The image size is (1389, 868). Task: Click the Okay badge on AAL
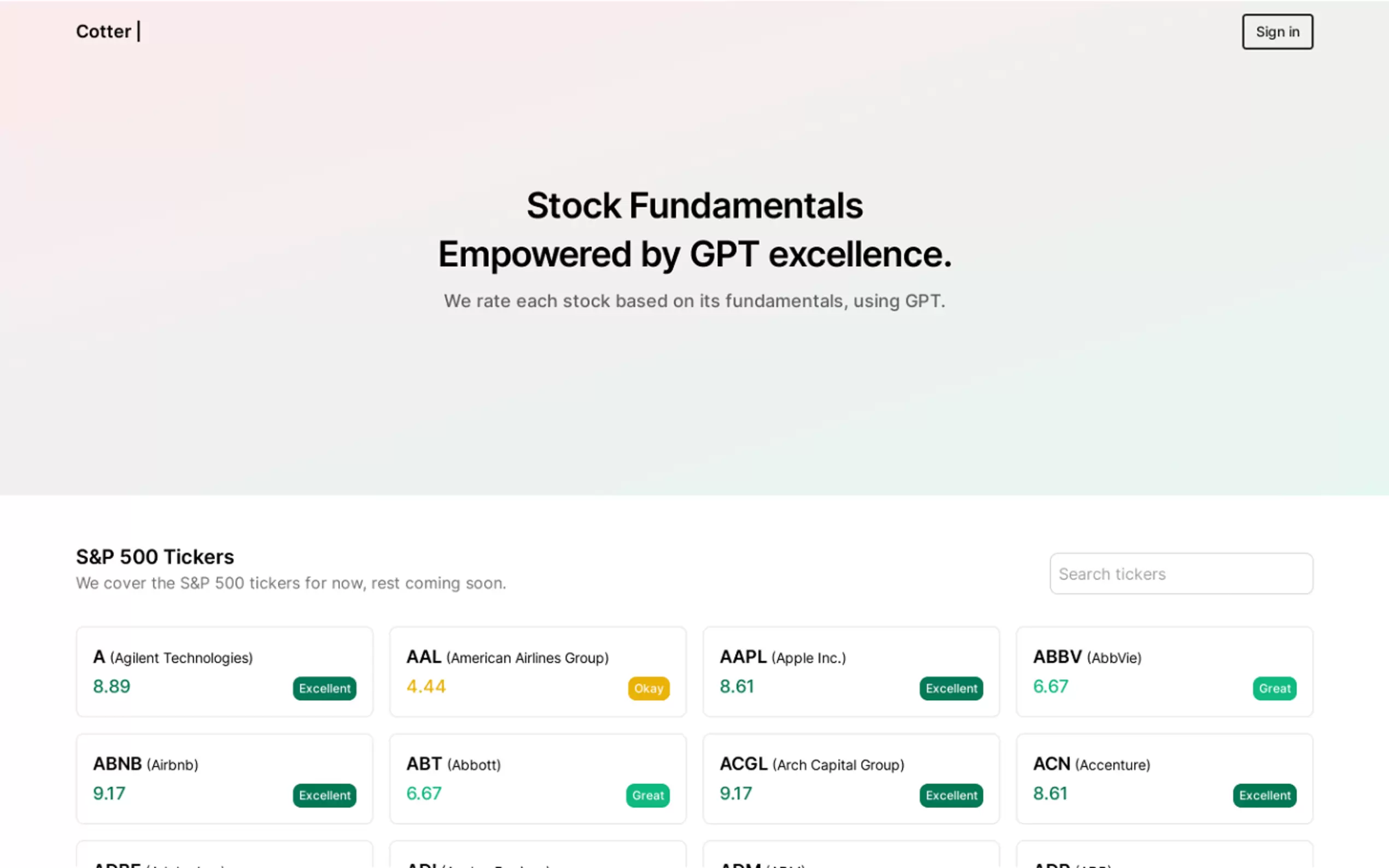[x=648, y=688]
